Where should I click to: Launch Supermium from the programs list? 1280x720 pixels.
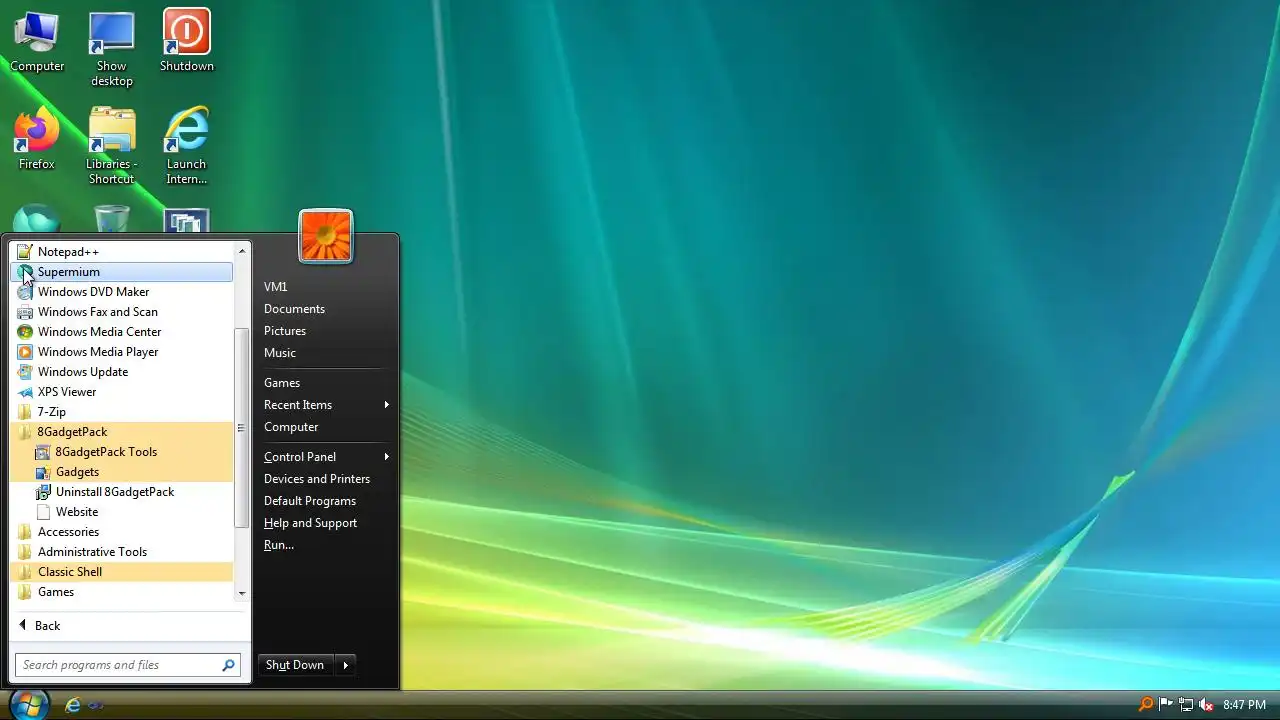(121, 272)
